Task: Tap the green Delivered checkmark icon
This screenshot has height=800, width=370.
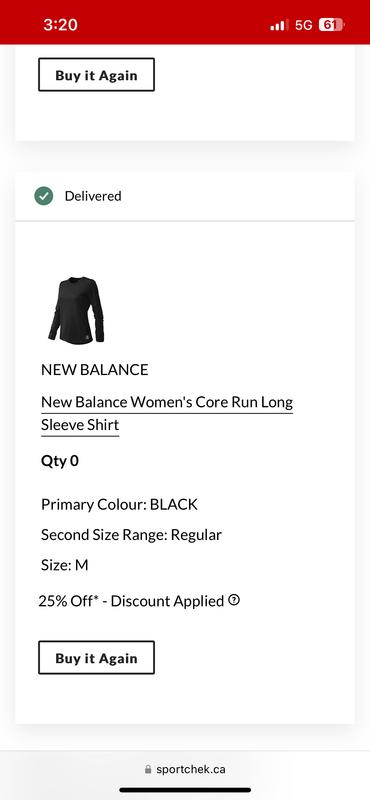Action: (44, 196)
